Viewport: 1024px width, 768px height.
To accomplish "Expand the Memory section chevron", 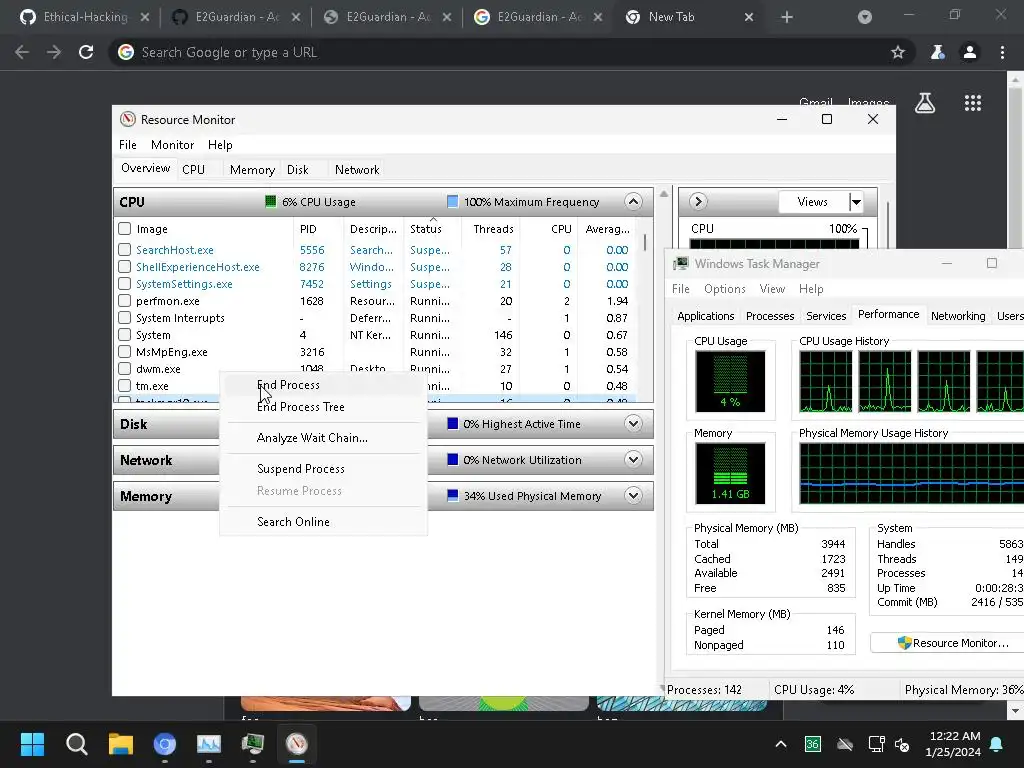I will [633, 496].
